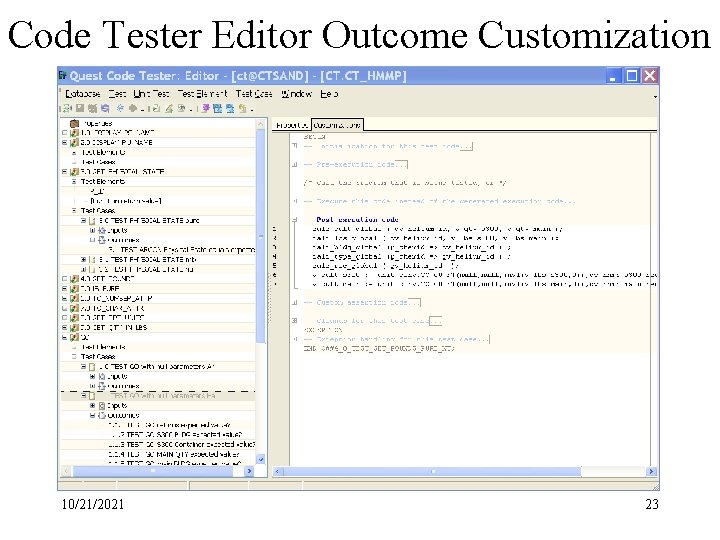The height and width of the screenshot is (540, 720).
Task: Open the Help menu
Action: pyautogui.click(x=329, y=94)
